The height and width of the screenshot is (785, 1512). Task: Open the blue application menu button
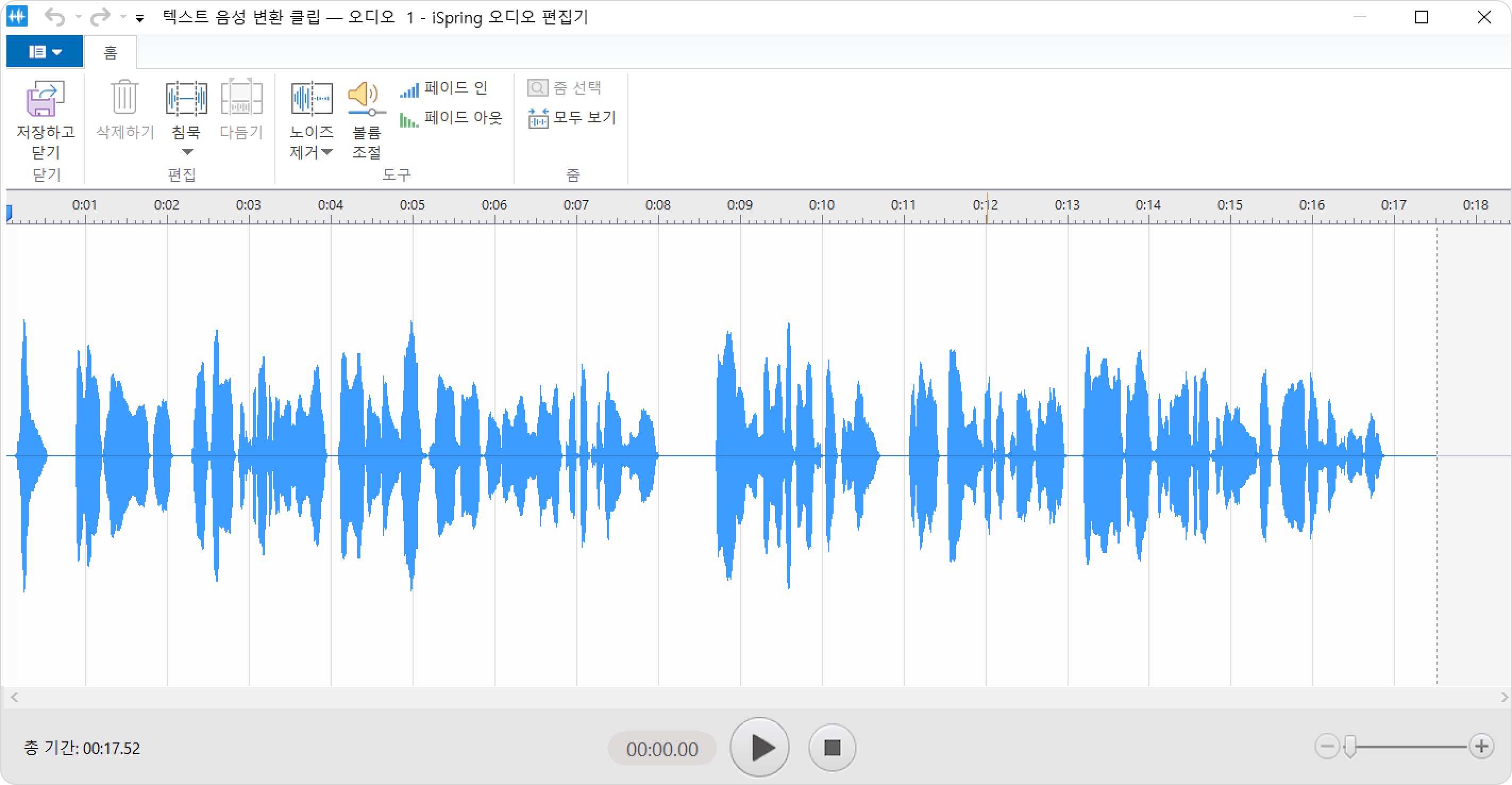[x=45, y=52]
